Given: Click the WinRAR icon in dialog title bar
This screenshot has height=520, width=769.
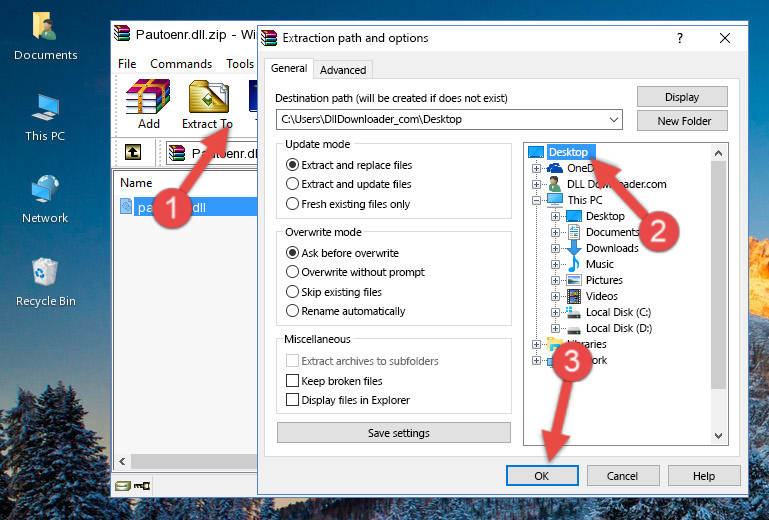Looking at the screenshot, I should point(269,38).
